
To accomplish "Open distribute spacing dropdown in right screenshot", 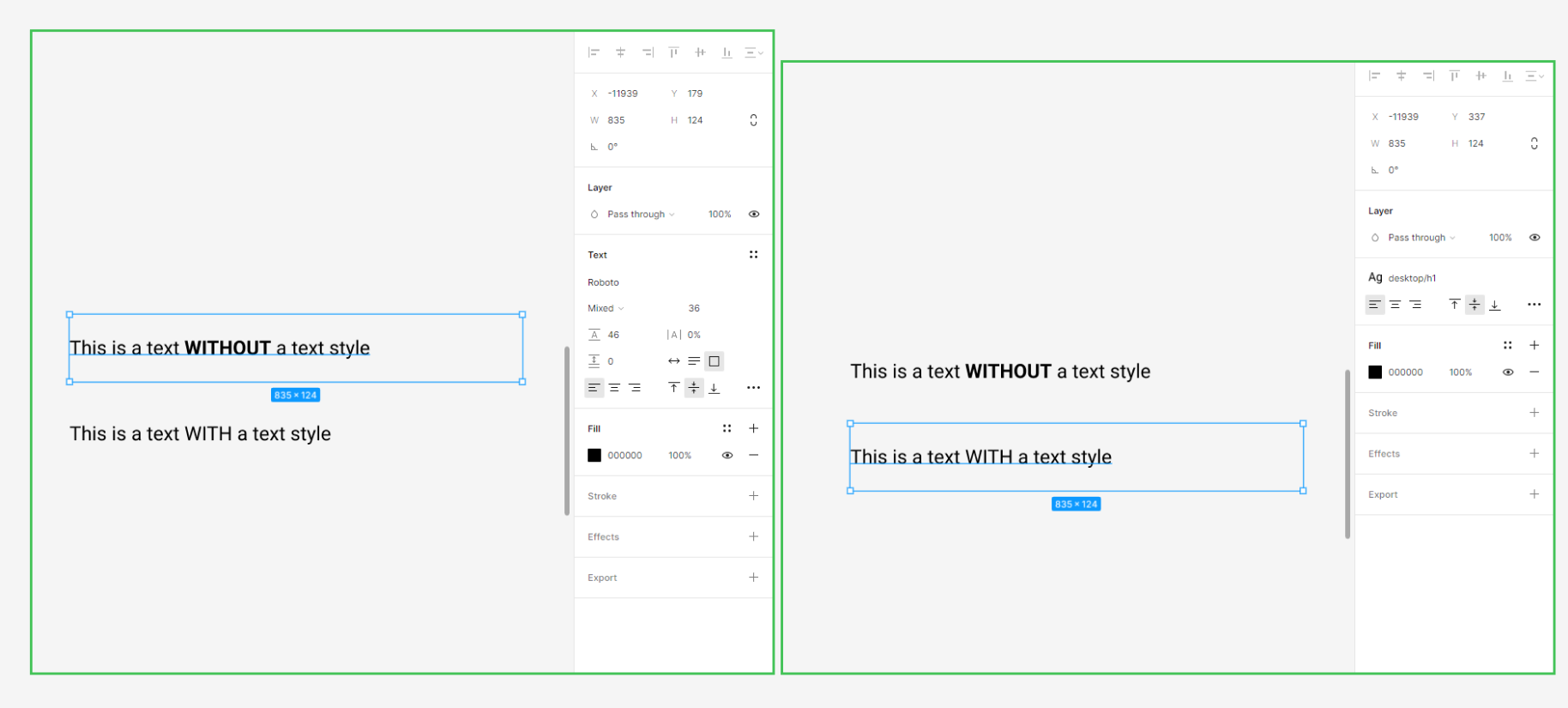I will point(1535,76).
